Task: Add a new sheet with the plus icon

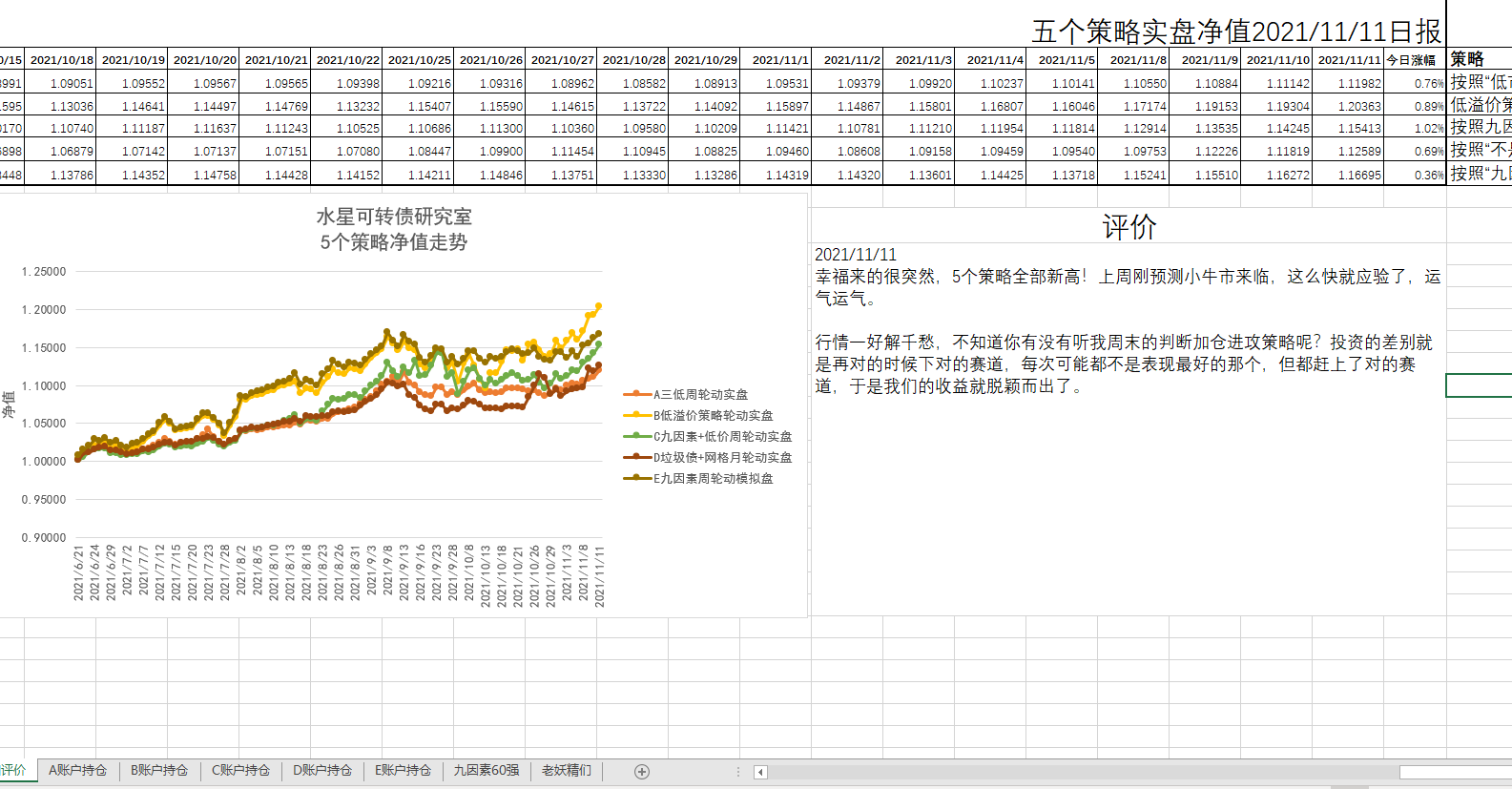Action: point(642,772)
